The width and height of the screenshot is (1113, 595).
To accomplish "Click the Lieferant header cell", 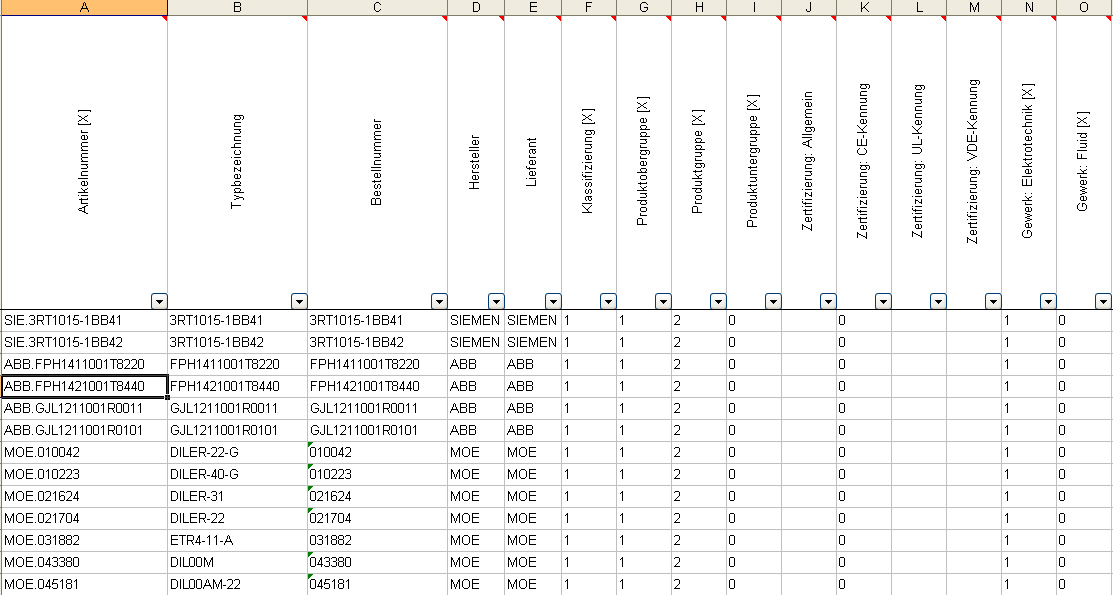I will 533,162.
